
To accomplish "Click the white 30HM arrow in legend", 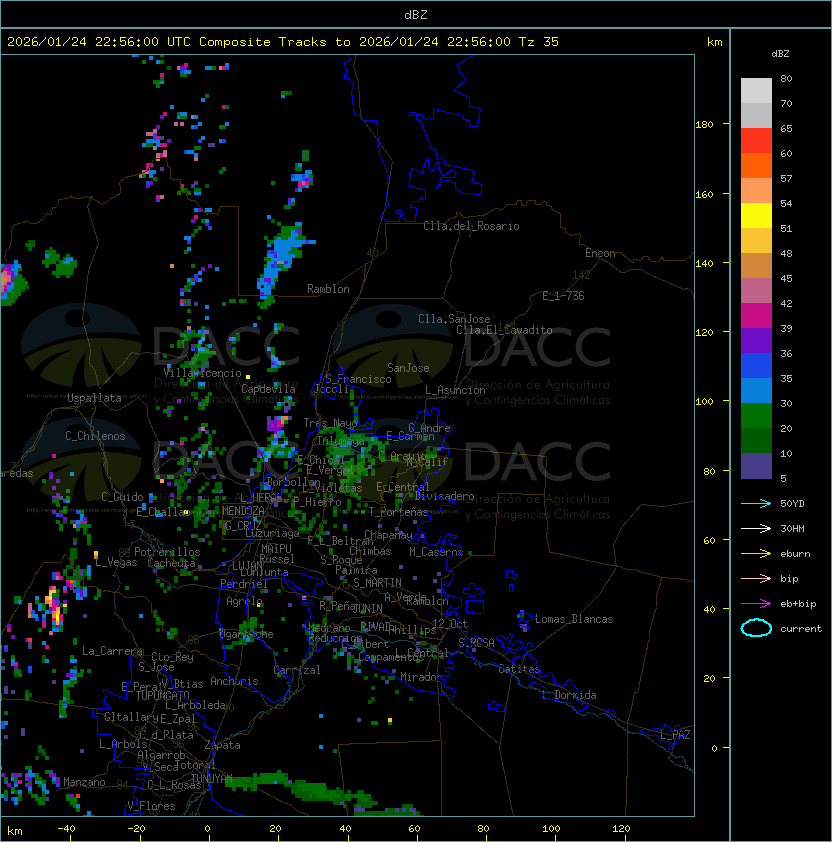I will 756,529.
